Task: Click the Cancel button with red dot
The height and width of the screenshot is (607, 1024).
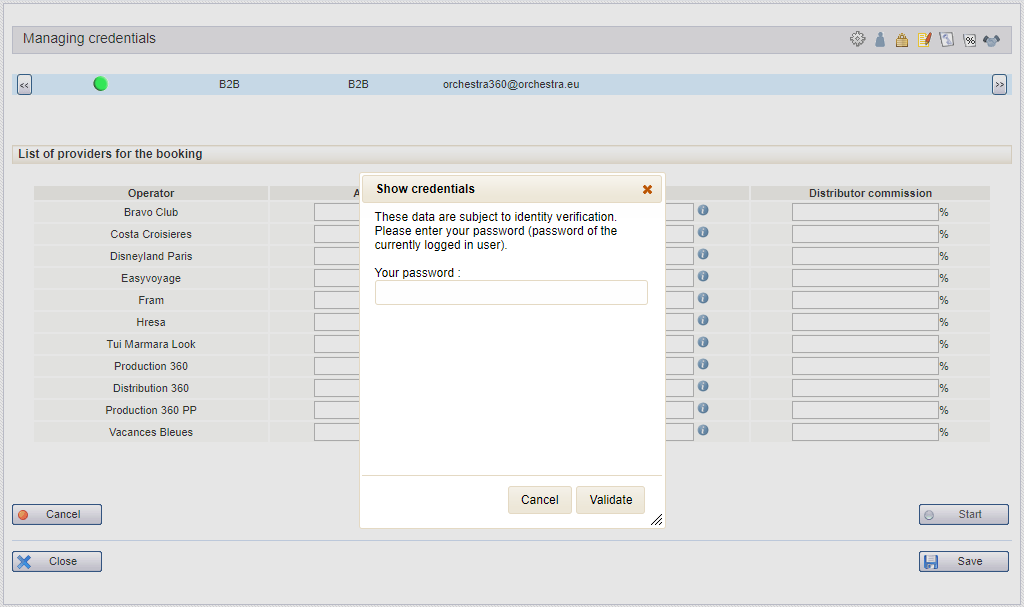Action: (x=57, y=515)
